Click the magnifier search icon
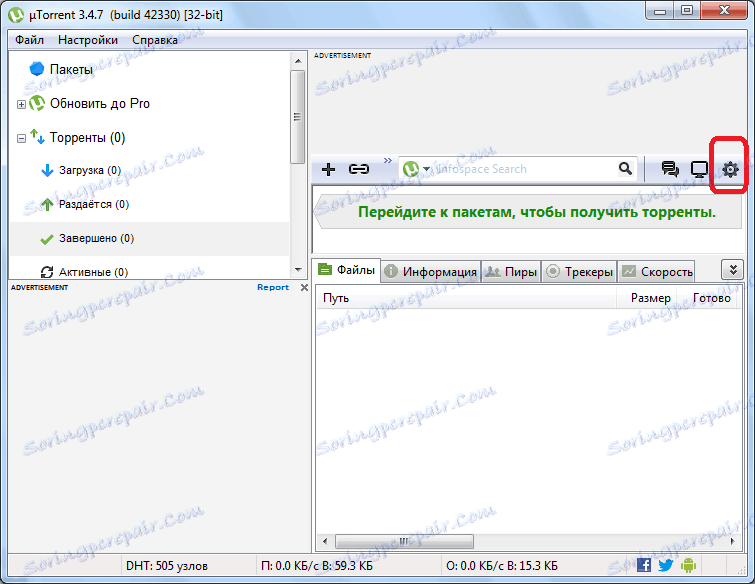The image size is (755, 584). pyautogui.click(x=625, y=169)
